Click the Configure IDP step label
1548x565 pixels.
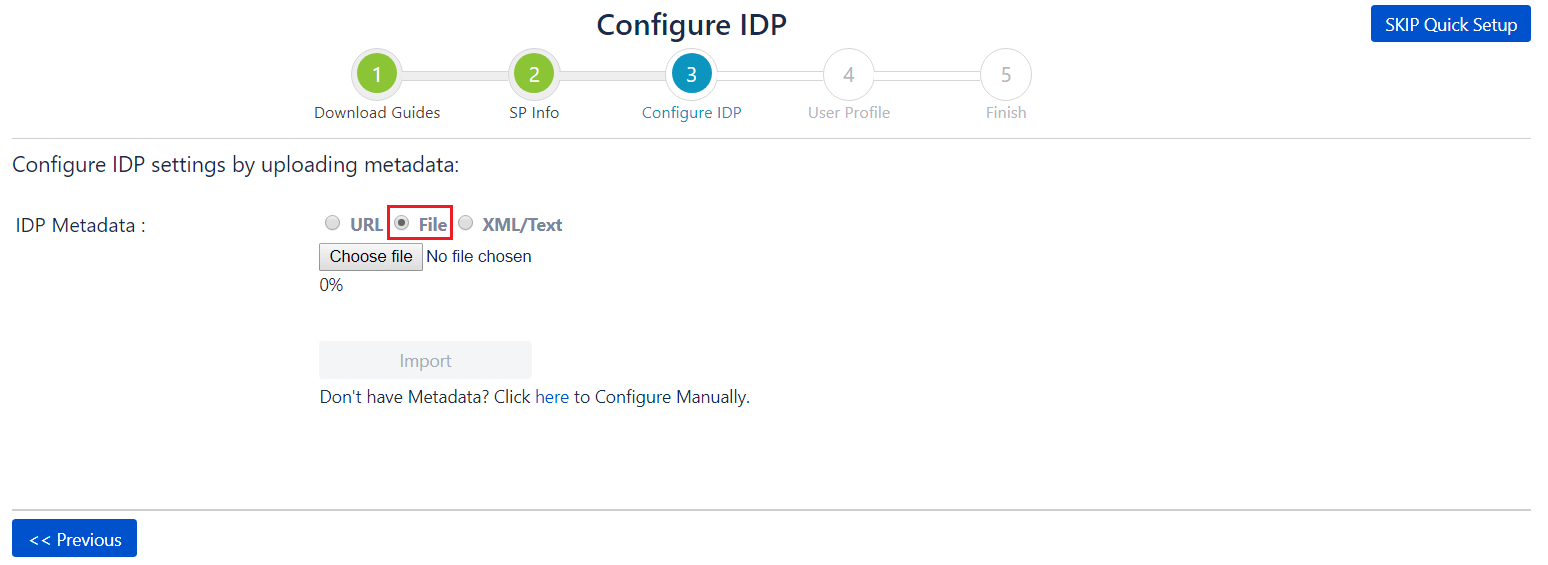click(692, 113)
